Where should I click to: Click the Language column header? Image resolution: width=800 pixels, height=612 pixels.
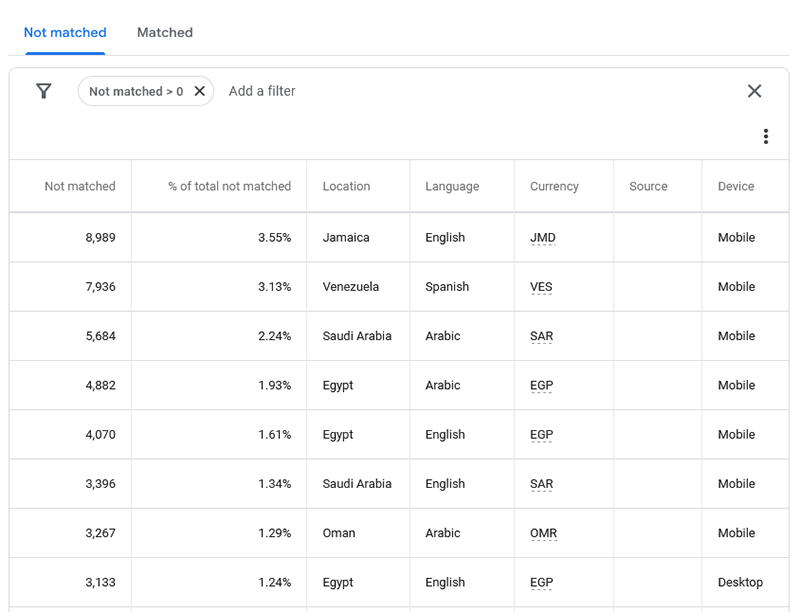[x=452, y=186]
